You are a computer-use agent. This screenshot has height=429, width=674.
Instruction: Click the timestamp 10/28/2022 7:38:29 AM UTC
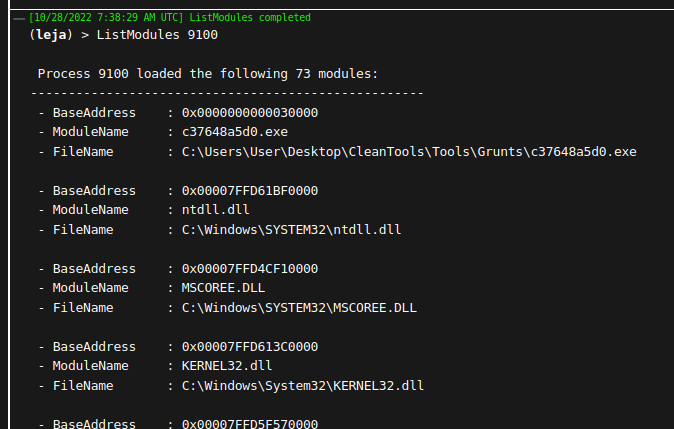coord(106,18)
